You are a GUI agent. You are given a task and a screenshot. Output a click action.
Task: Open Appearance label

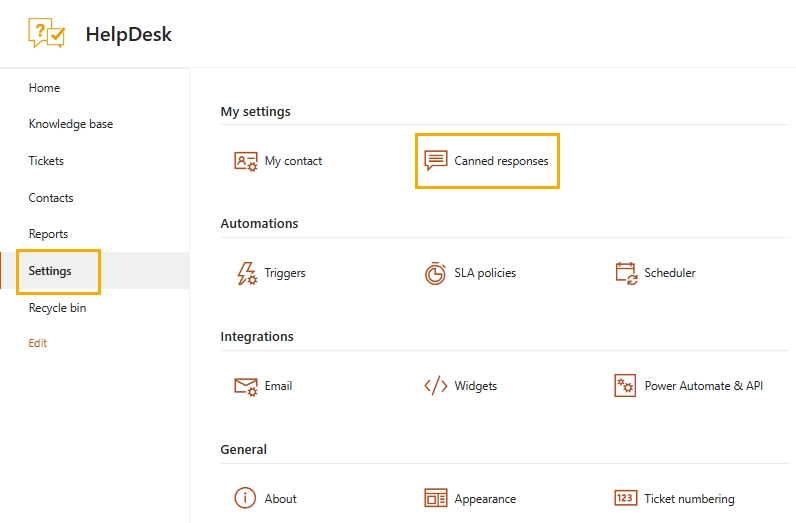[x=485, y=499]
